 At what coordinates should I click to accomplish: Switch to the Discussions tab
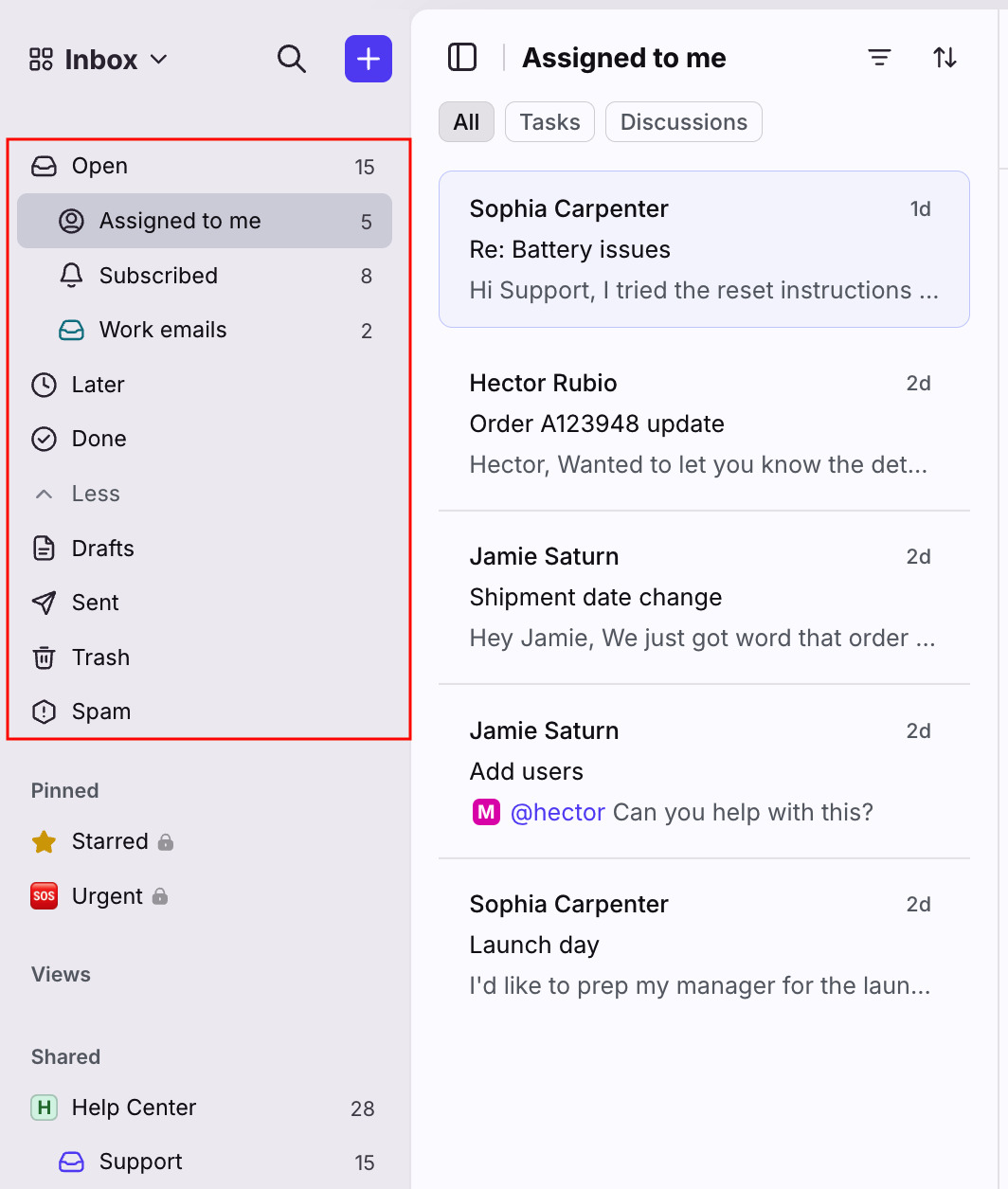click(x=684, y=122)
